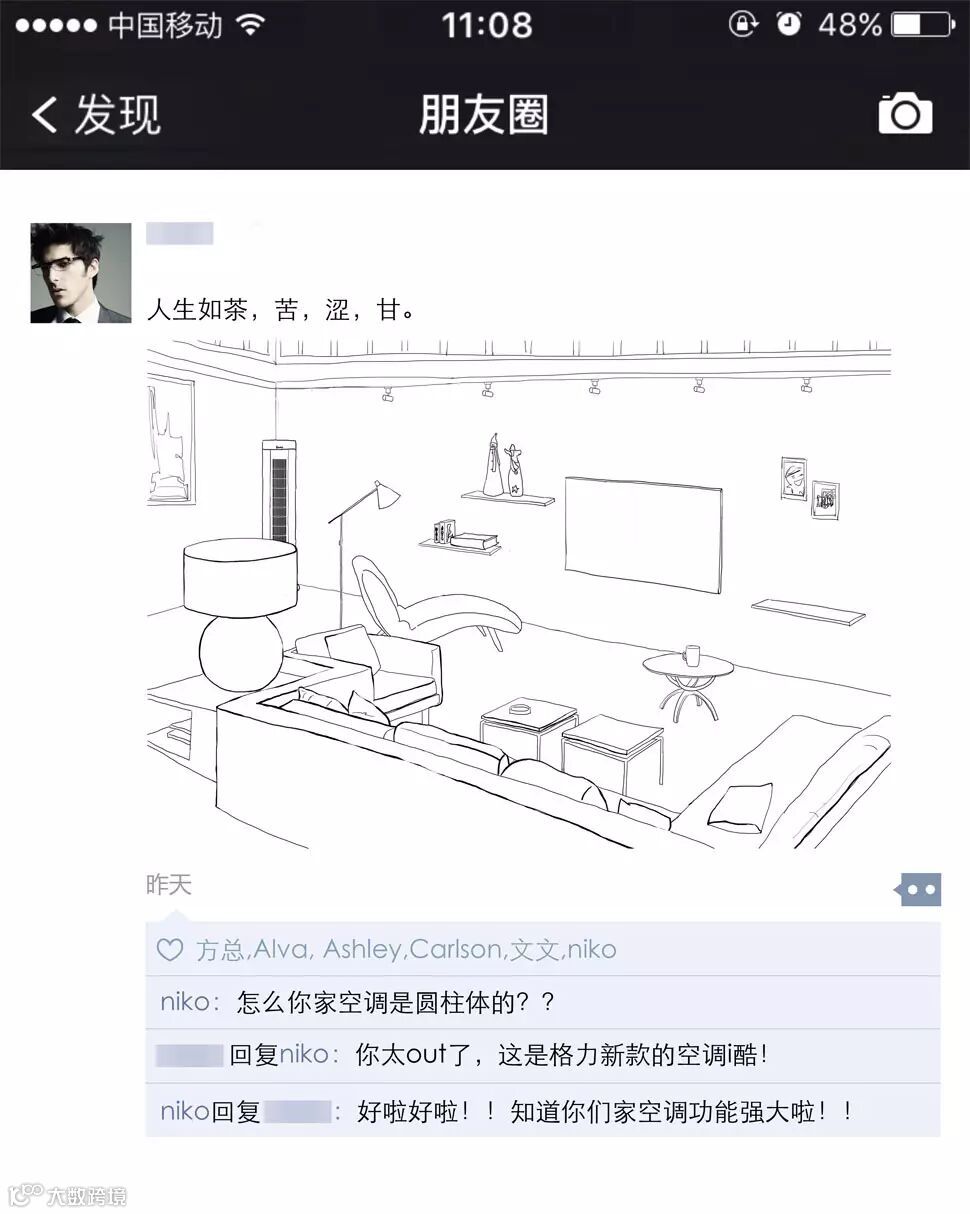Tap niko's comment 好啦好啦

543,1111
